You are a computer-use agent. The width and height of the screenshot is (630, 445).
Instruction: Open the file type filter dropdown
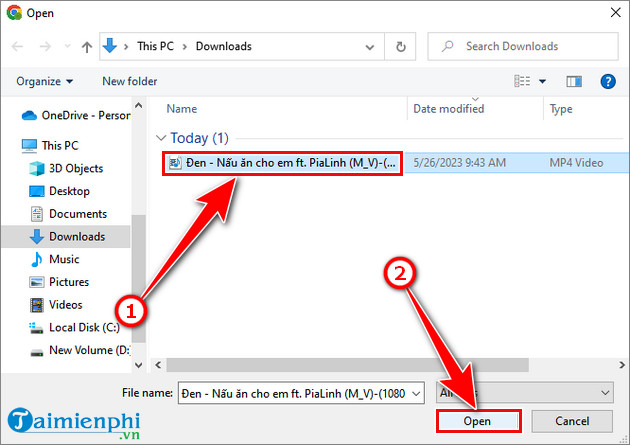click(x=524, y=393)
